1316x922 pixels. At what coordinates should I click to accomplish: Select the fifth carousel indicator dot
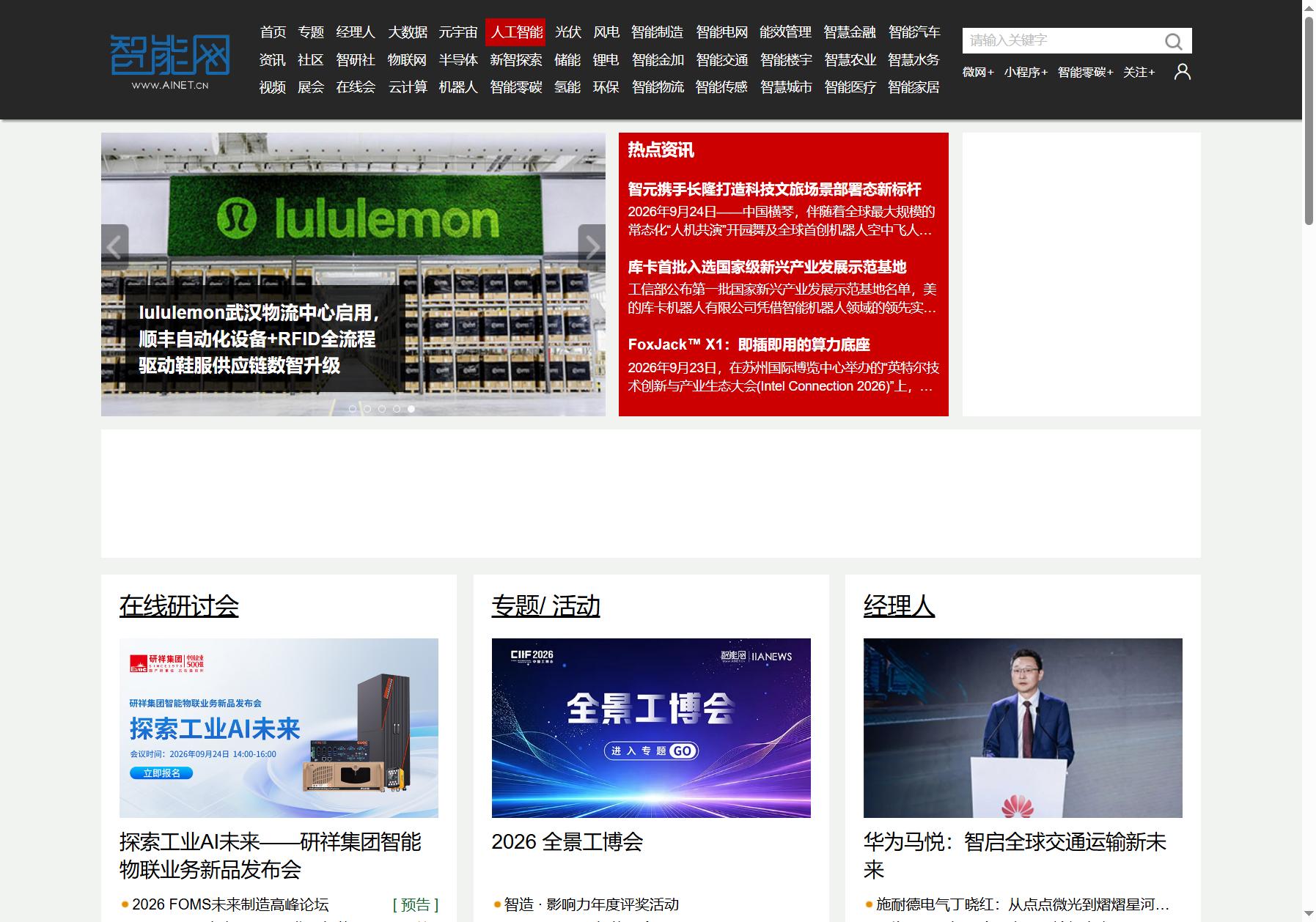coord(411,409)
